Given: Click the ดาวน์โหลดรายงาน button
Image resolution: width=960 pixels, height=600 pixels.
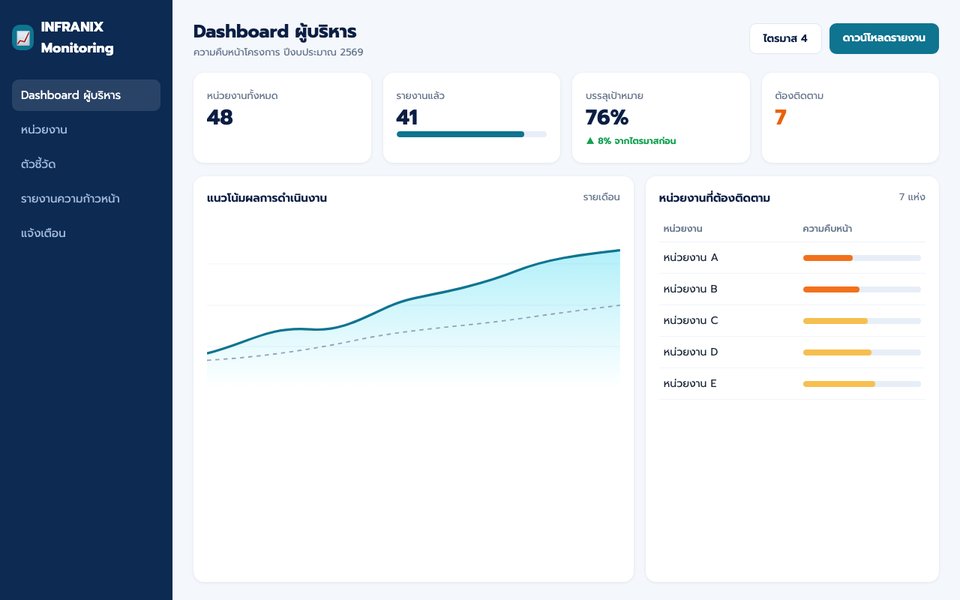Looking at the screenshot, I should (x=883, y=39).
